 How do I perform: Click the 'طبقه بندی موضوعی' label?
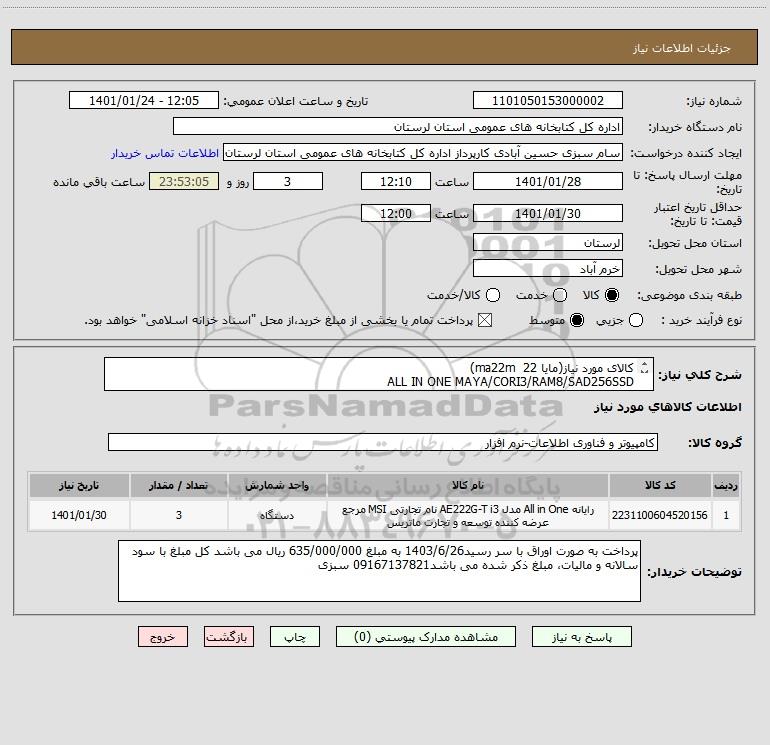tap(689, 295)
